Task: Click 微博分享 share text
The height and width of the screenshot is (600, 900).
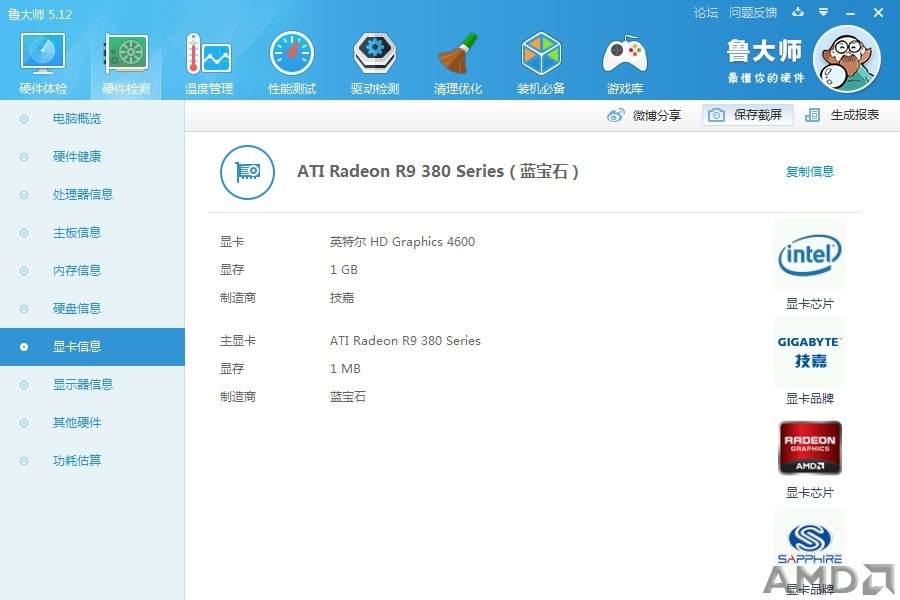Action: (657, 115)
